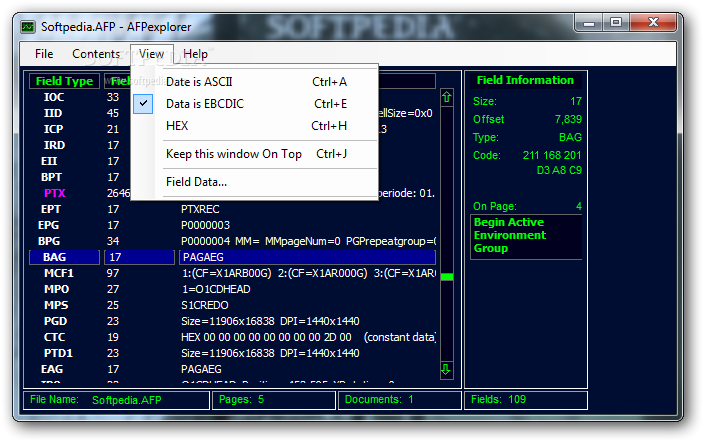Screen dimensions: 704x442
Task: Select the EII field row
Action: click(x=232, y=161)
